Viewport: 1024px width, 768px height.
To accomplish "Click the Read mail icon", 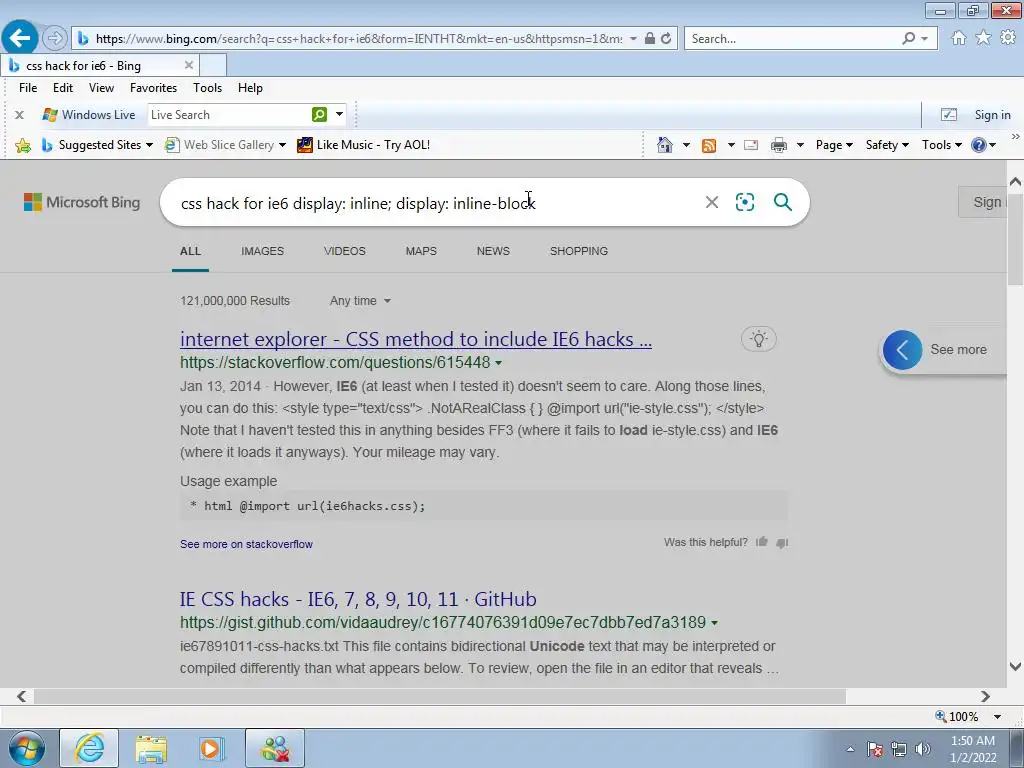I will point(751,145).
